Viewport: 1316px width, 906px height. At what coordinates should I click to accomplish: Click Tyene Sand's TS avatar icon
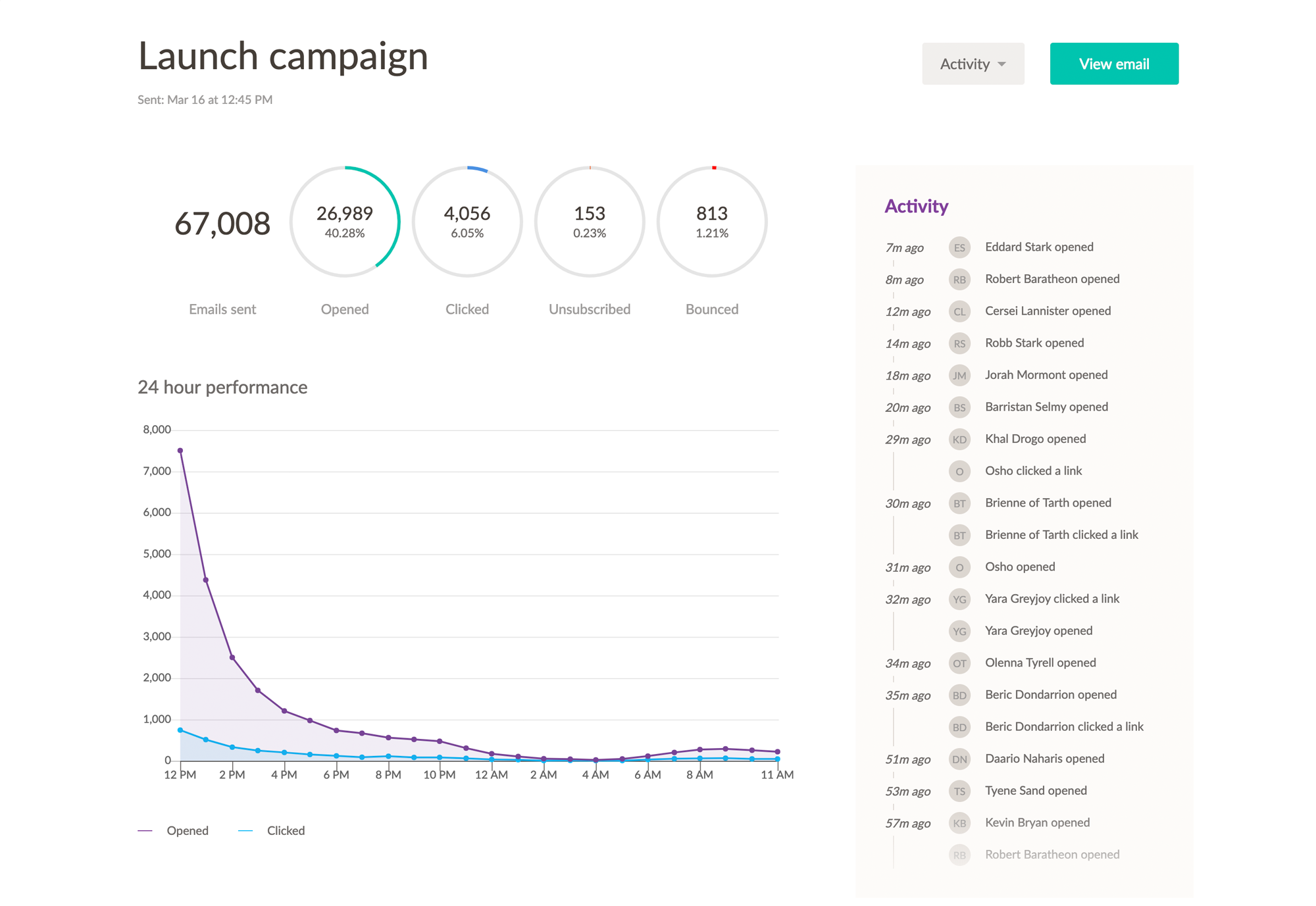pyautogui.click(x=959, y=791)
